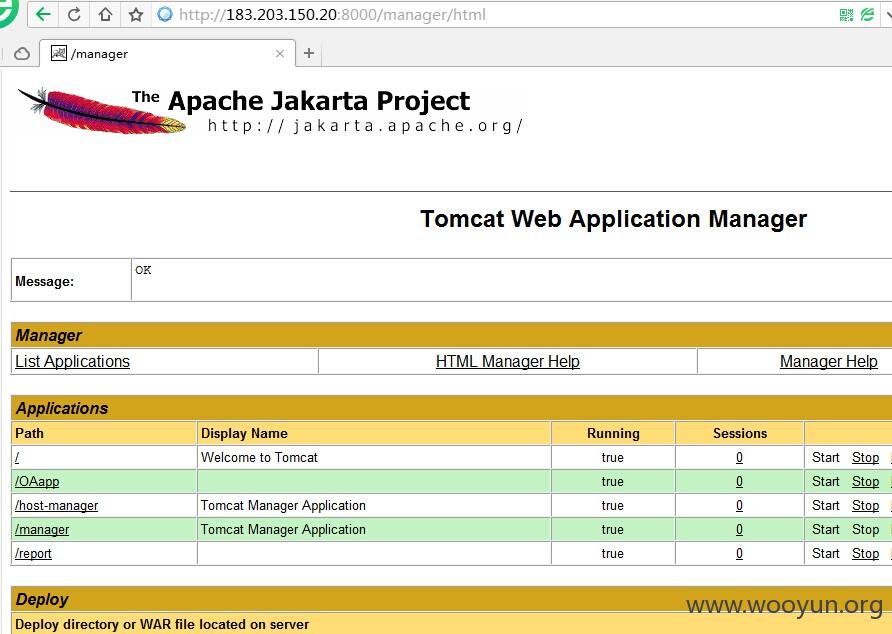Click running value 'true' for /report
Screen dimensions: 892x634
coord(613,553)
